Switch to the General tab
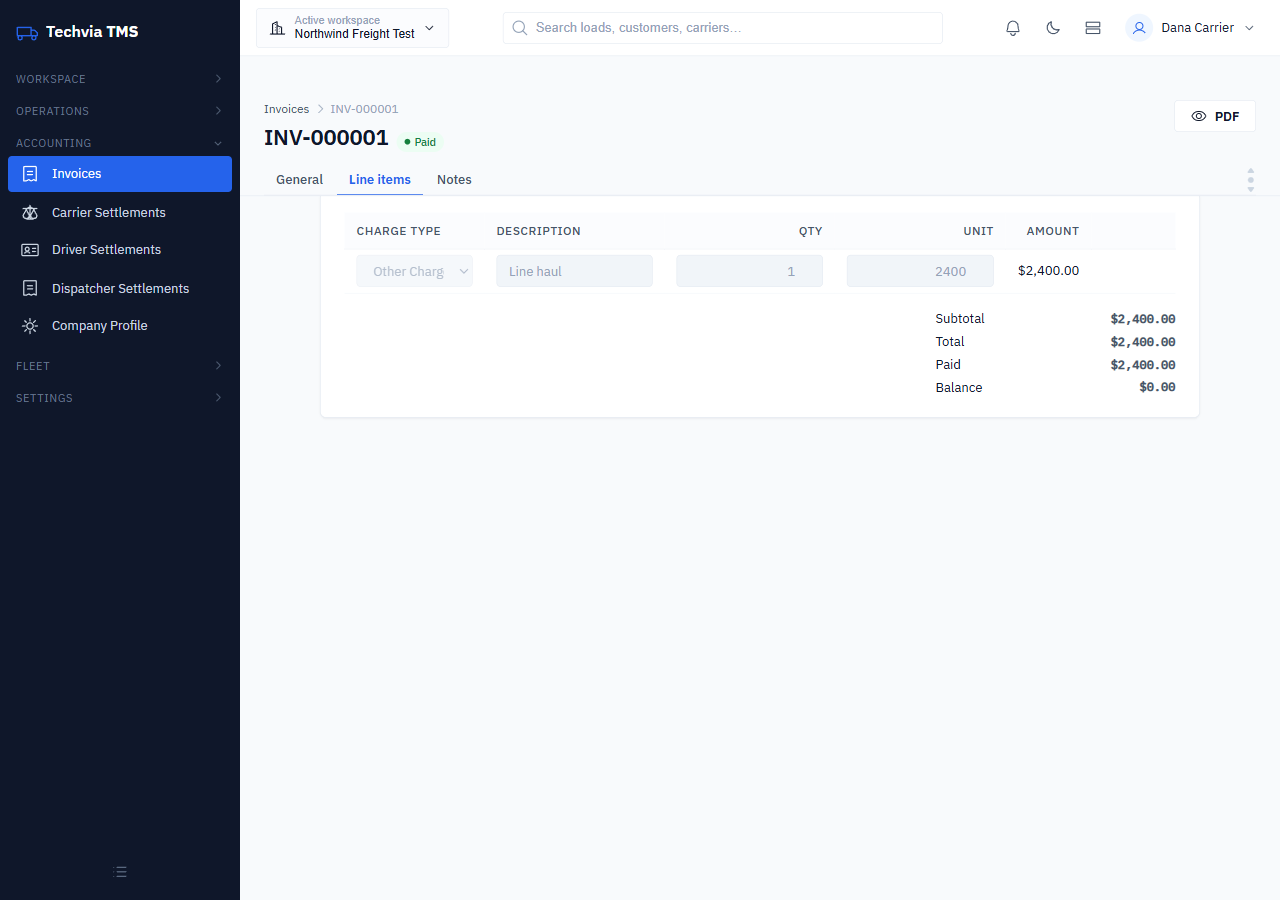This screenshot has height=900, width=1280. tap(299, 180)
